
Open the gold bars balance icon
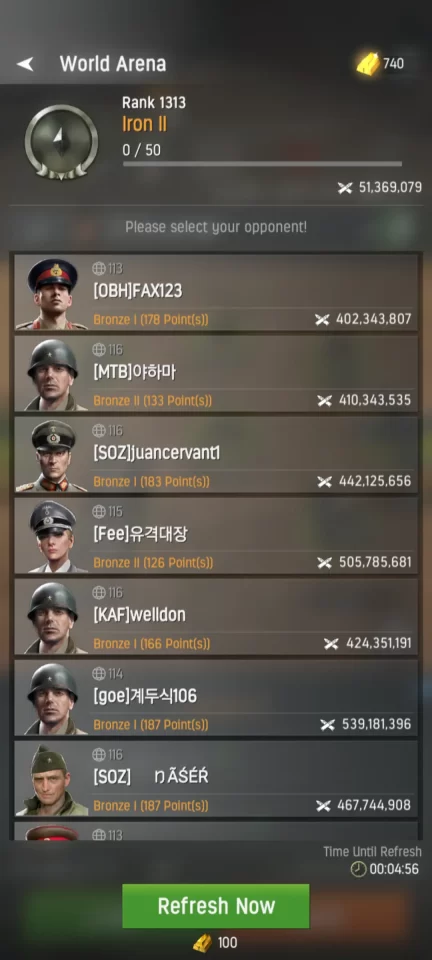tap(368, 63)
